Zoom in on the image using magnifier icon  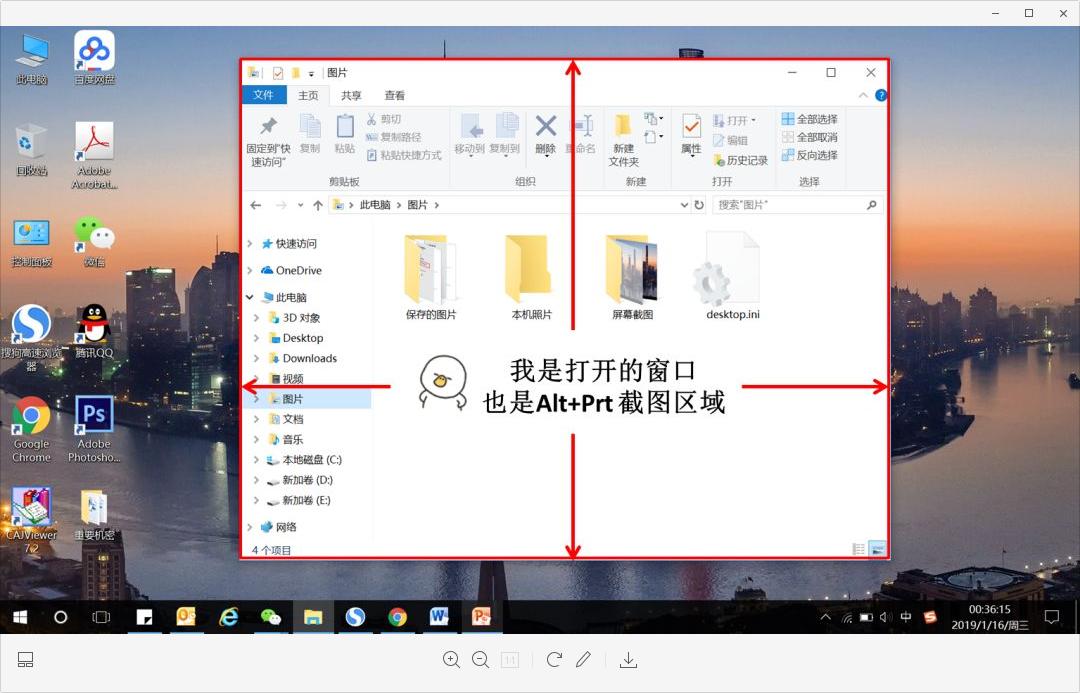(x=451, y=660)
